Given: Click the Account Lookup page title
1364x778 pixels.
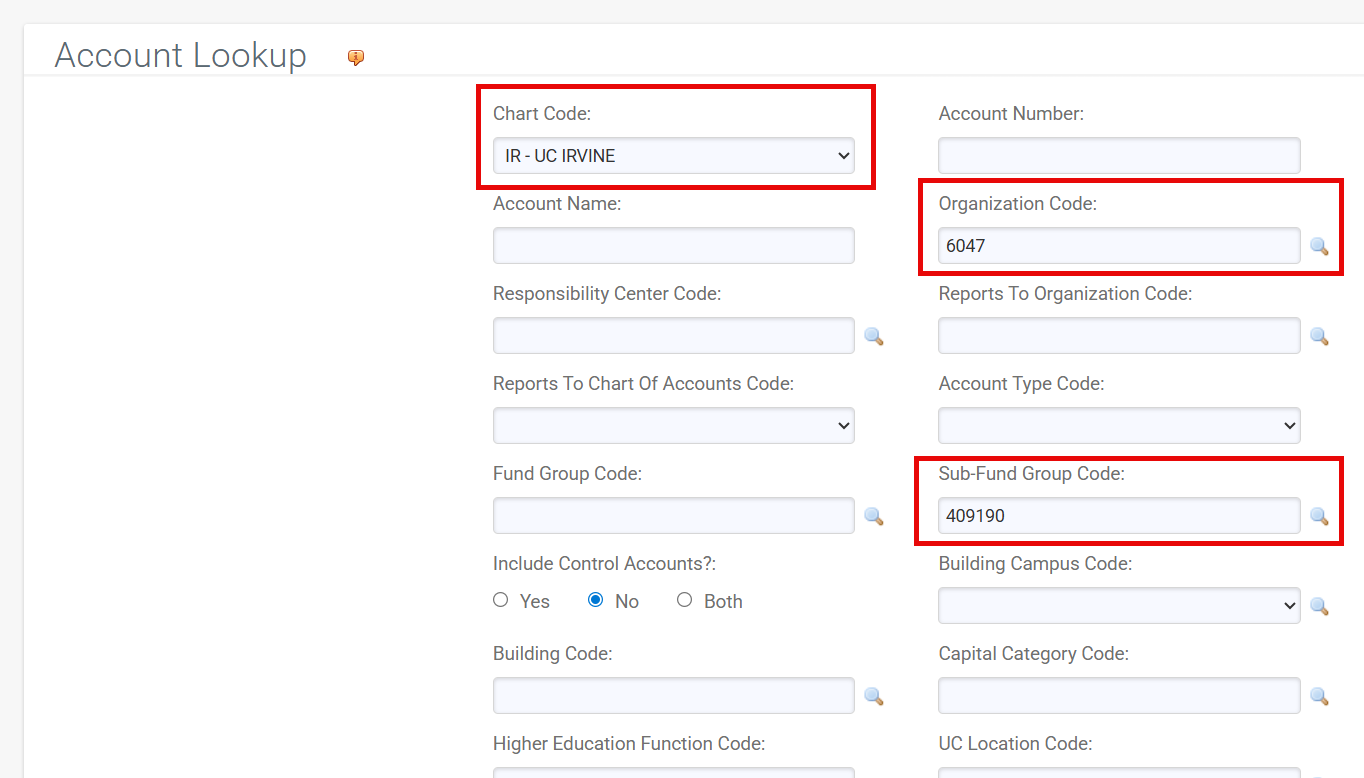Looking at the screenshot, I should tap(180, 55).
